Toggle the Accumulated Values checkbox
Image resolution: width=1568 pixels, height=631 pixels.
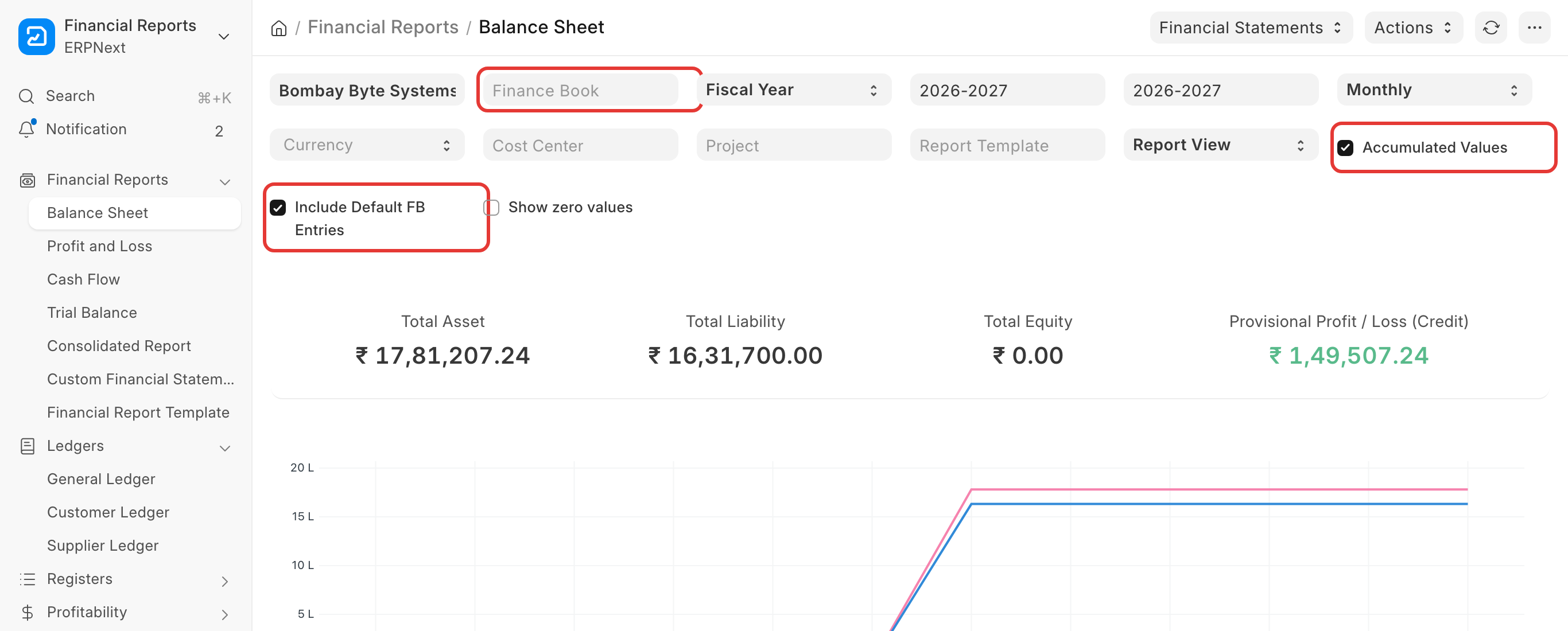tap(1345, 147)
